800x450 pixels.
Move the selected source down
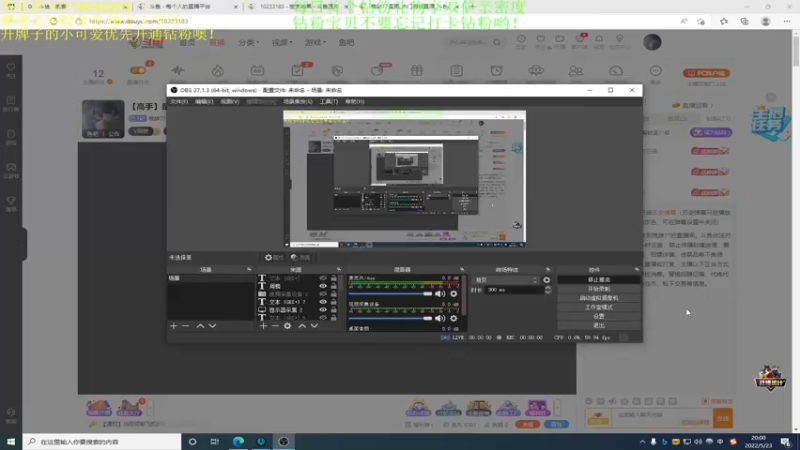click(314, 326)
